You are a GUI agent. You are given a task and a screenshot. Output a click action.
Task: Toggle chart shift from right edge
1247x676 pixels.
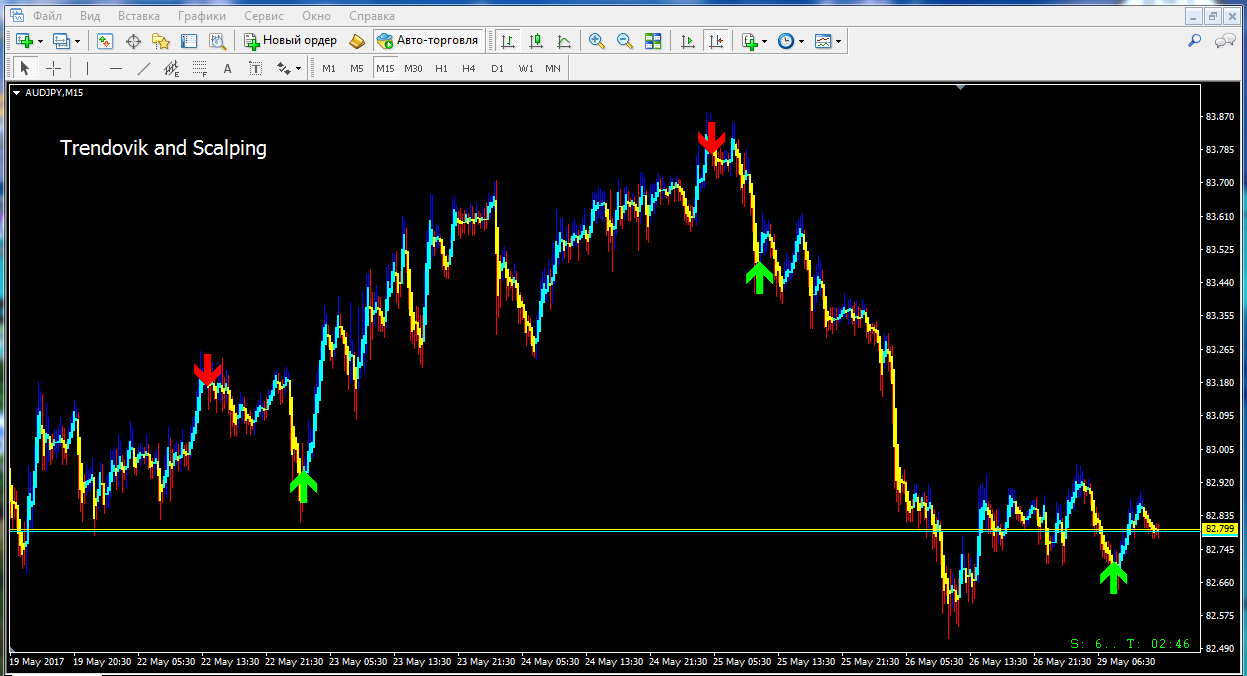(715, 41)
